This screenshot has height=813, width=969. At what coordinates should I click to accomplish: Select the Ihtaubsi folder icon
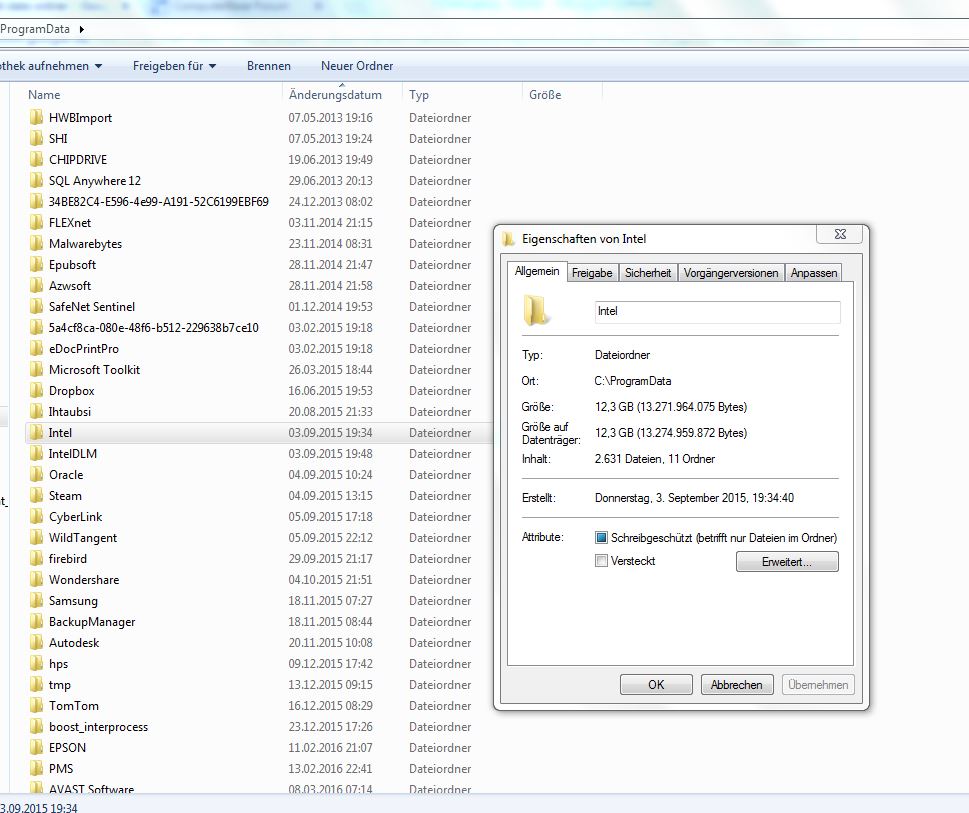pos(36,411)
